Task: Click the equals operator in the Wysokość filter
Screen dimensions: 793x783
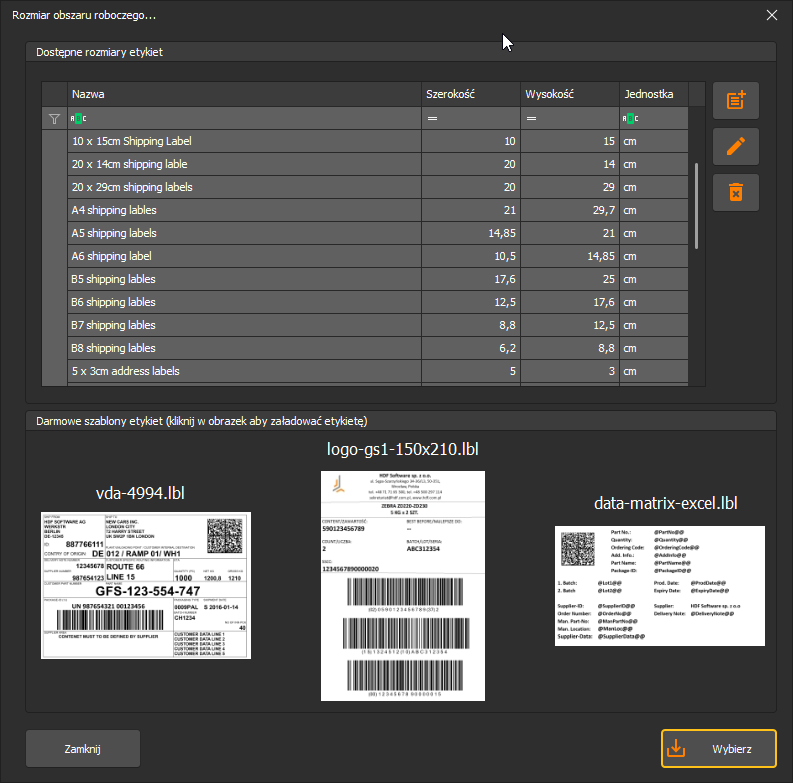Action: tap(531, 118)
